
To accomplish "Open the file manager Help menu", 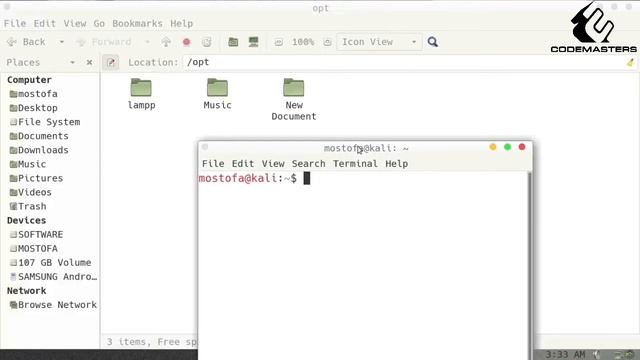I will click(x=181, y=23).
